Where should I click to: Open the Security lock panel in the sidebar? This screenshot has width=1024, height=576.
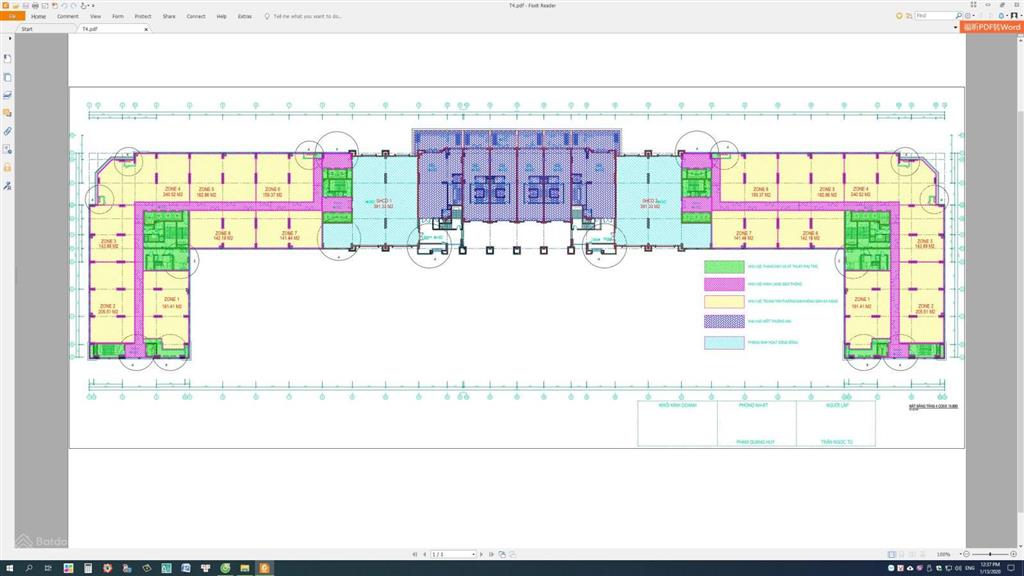pos(7,168)
